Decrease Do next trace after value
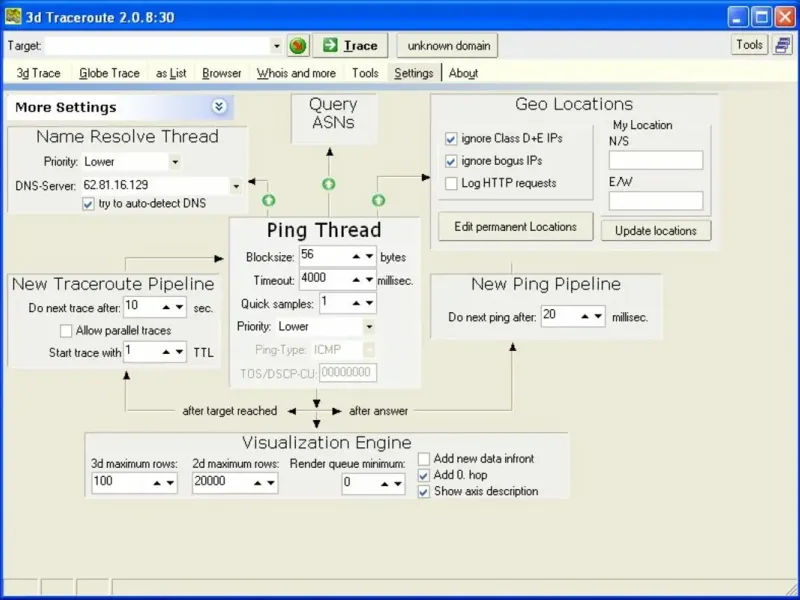 pos(180,307)
